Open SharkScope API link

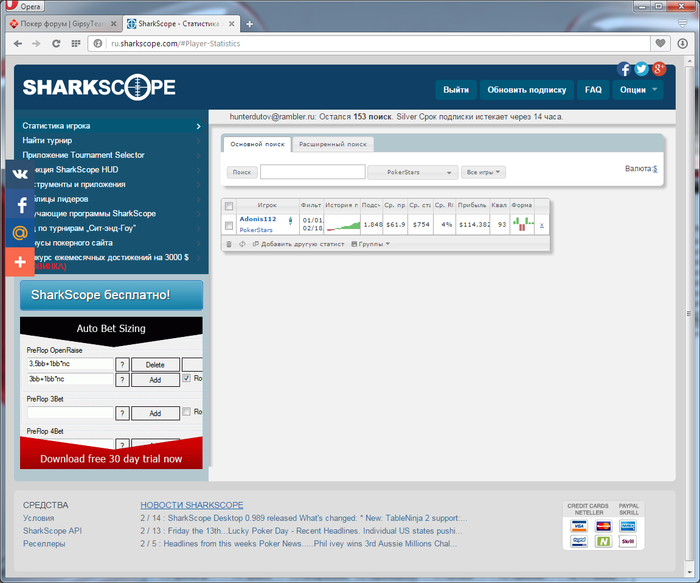click(x=53, y=531)
